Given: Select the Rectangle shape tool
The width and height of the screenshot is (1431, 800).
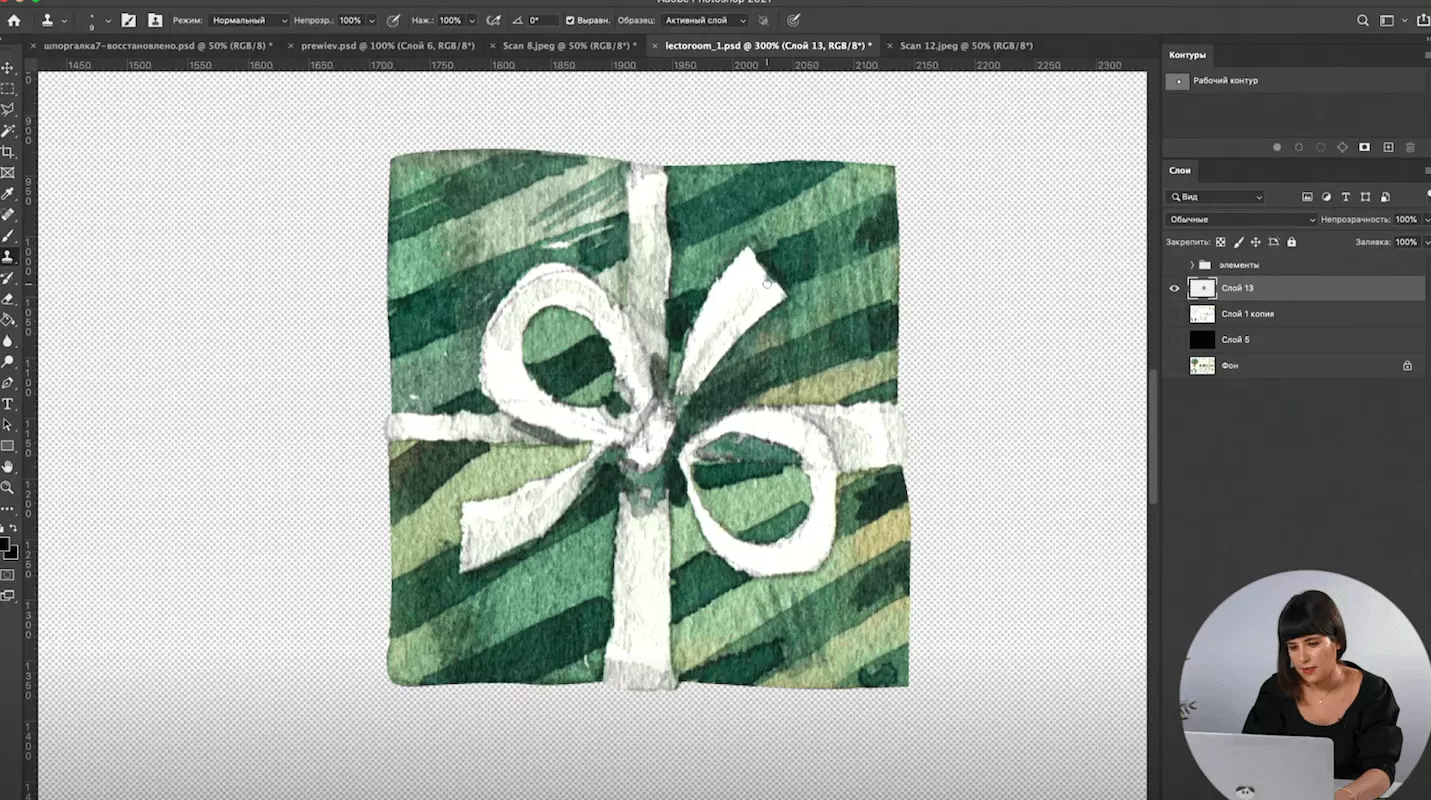Looking at the screenshot, I should pyautogui.click(x=8, y=445).
